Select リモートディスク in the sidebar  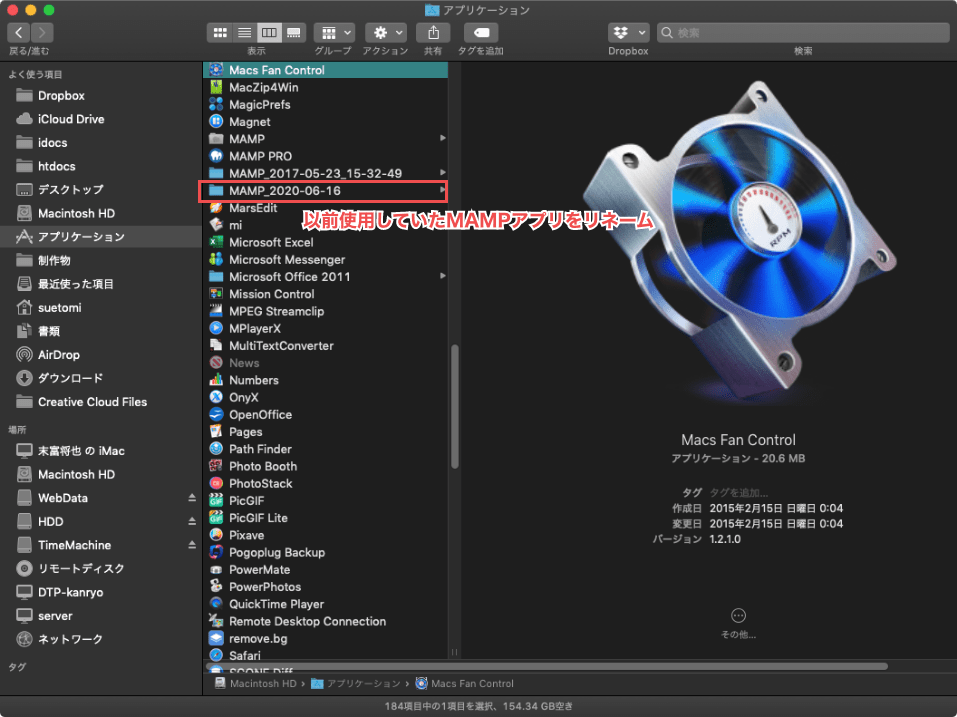point(81,569)
